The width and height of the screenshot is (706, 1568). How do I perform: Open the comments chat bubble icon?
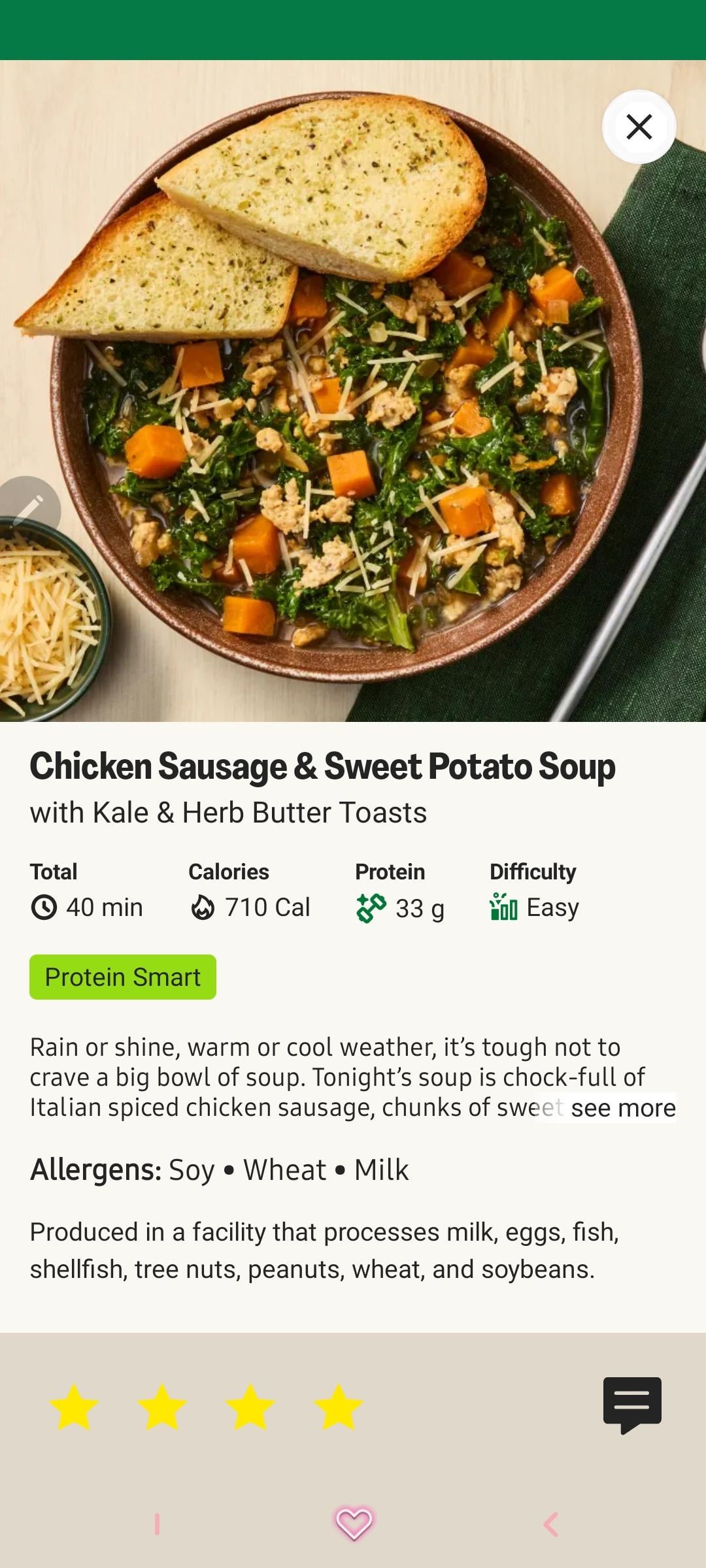tap(632, 1404)
